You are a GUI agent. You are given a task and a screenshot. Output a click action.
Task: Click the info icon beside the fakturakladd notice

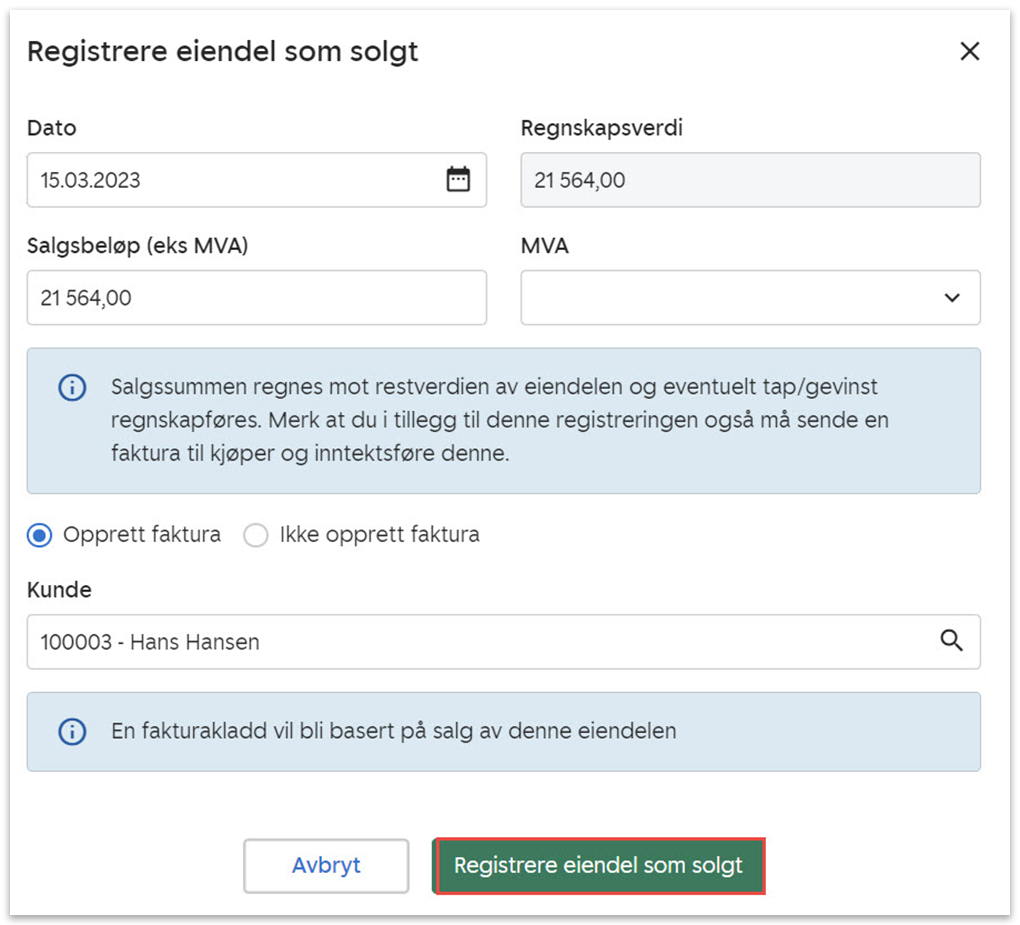click(x=72, y=731)
